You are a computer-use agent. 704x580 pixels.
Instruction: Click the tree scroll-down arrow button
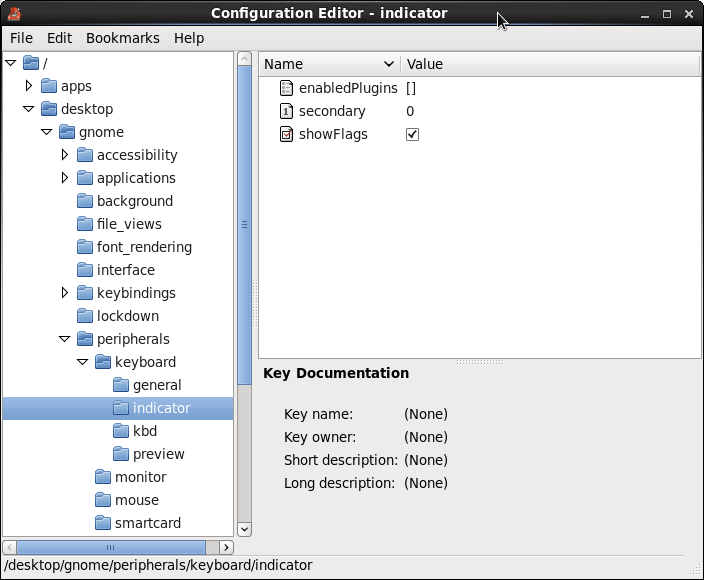click(244, 529)
